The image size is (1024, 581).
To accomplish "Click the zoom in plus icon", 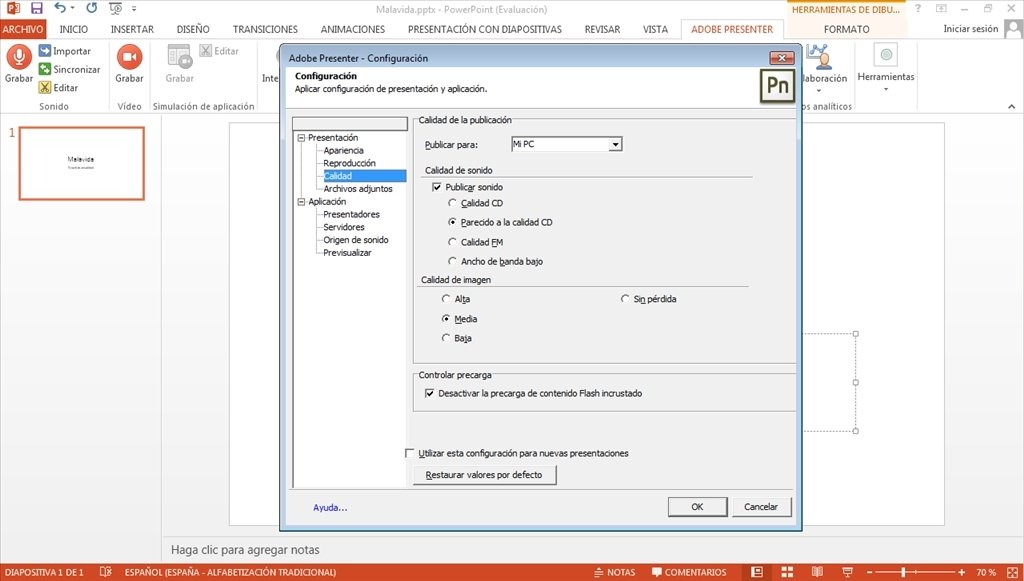I will [x=961, y=573].
